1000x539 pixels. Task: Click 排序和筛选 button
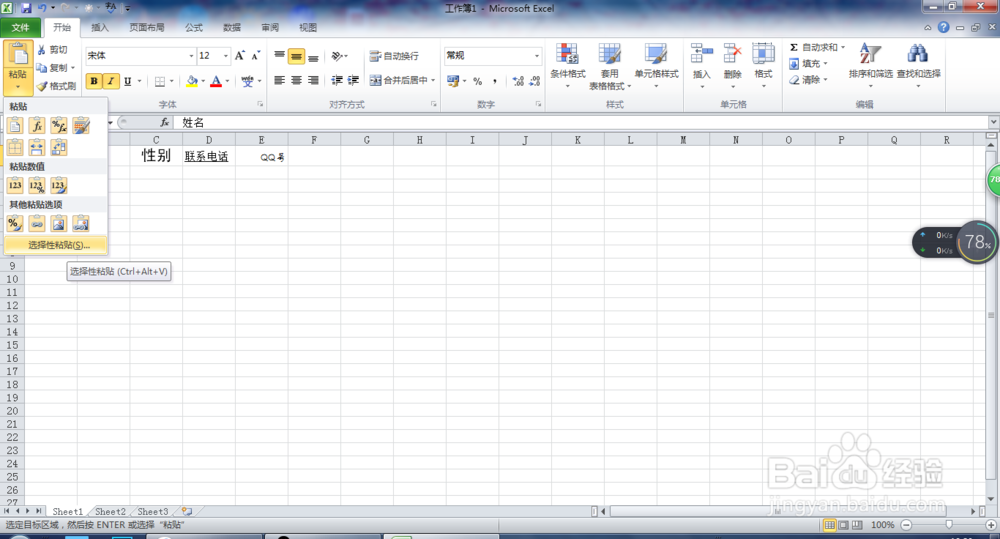point(871,66)
